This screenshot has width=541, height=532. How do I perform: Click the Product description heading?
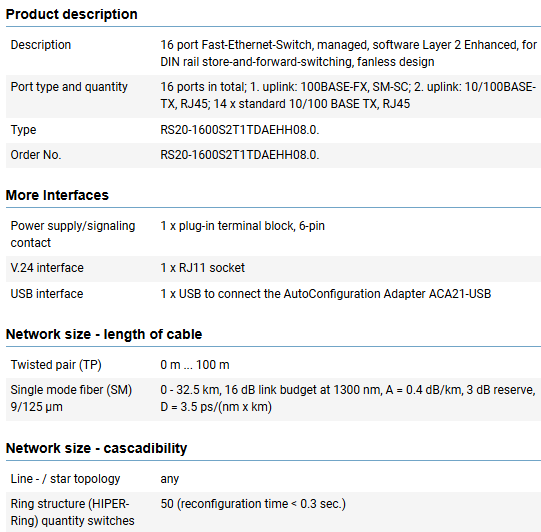tap(71, 14)
